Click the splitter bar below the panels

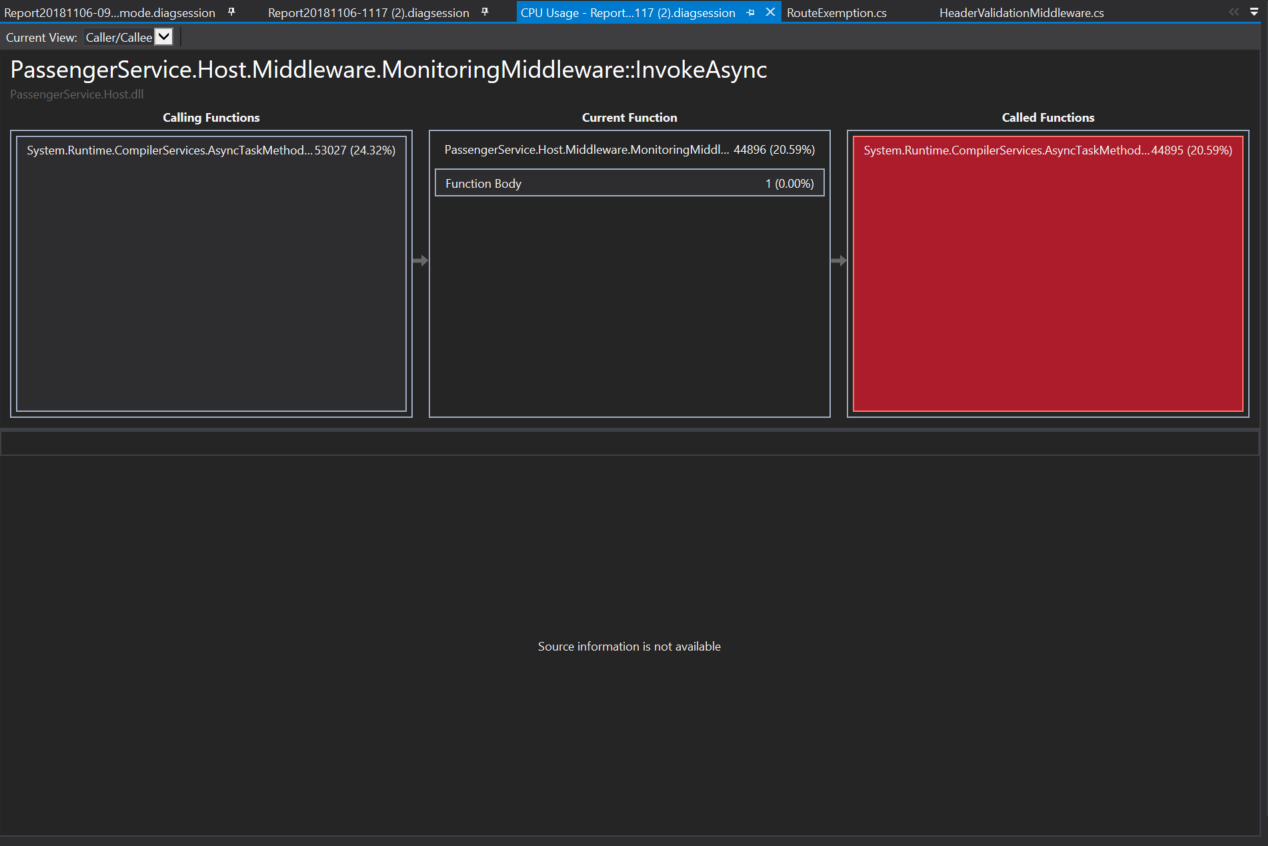click(629, 441)
